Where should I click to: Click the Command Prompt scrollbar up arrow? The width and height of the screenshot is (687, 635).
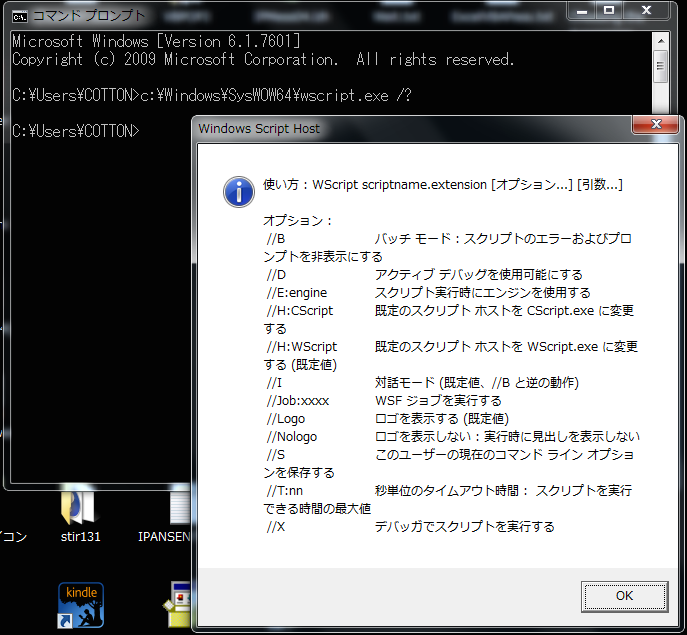pyautogui.click(x=661, y=41)
